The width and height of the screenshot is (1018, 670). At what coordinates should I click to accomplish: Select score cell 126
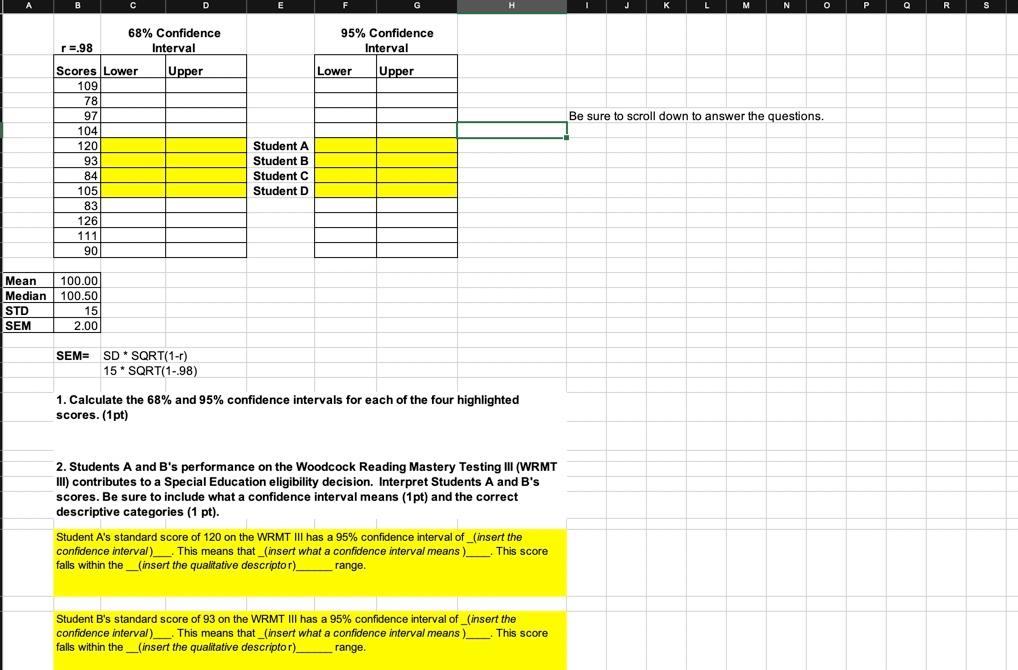click(x=77, y=220)
